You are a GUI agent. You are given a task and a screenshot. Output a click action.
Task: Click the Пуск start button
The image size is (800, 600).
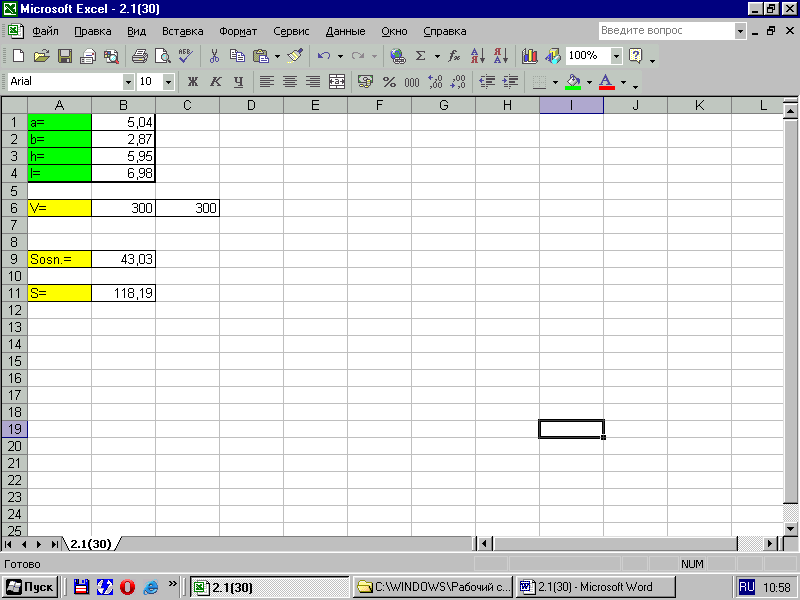coord(30,587)
